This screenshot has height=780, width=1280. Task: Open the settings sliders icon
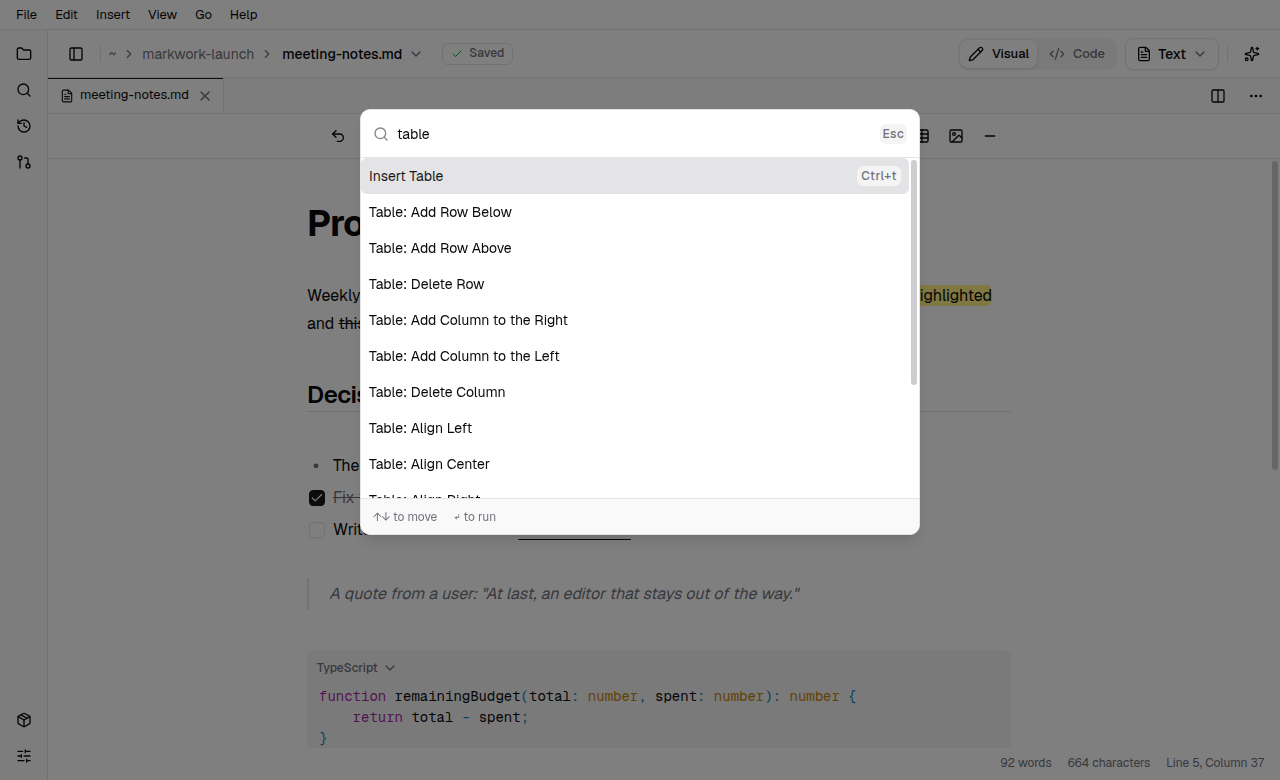click(24, 756)
